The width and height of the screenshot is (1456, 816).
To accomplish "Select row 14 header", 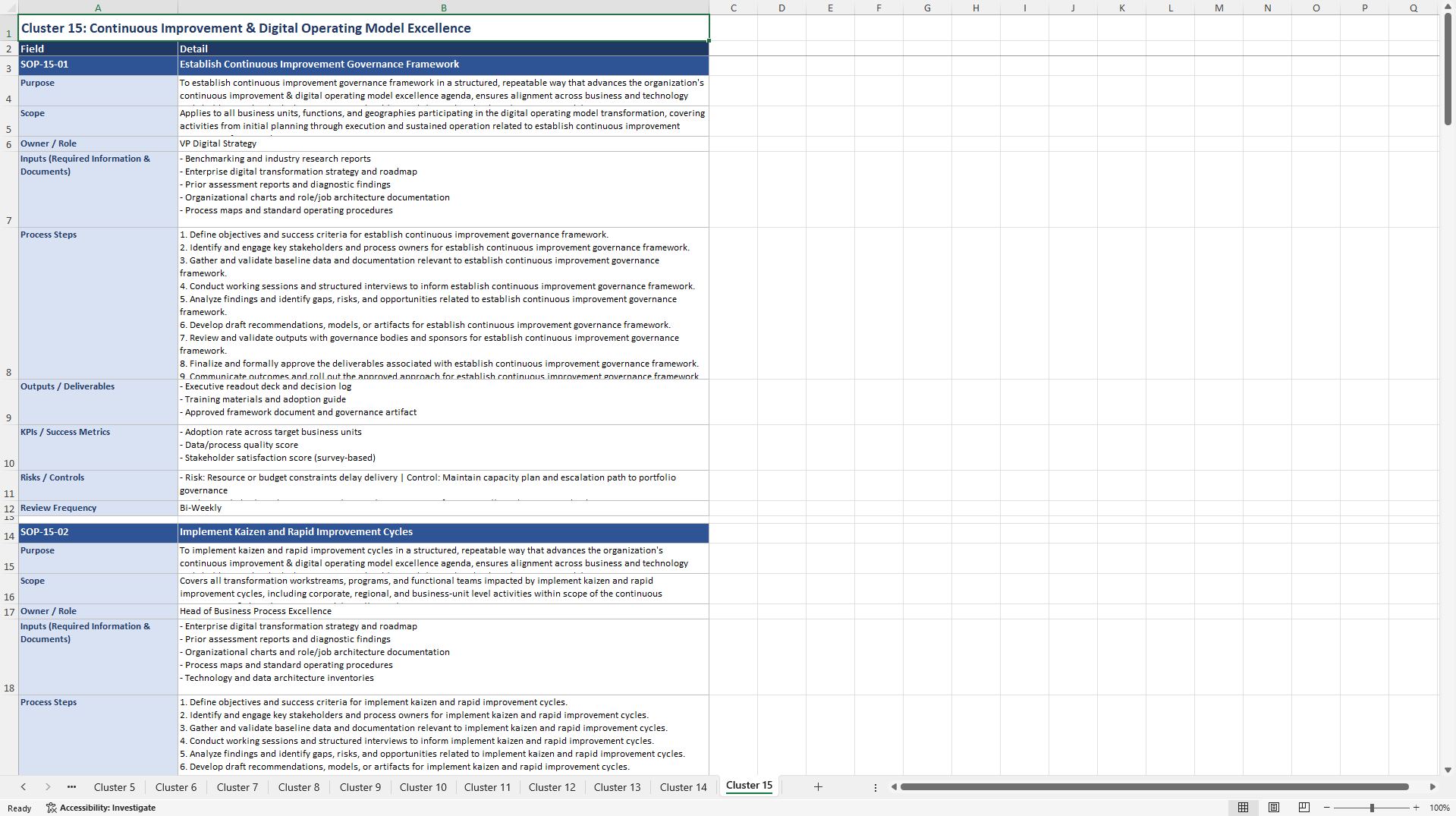I will tap(9, 533).
